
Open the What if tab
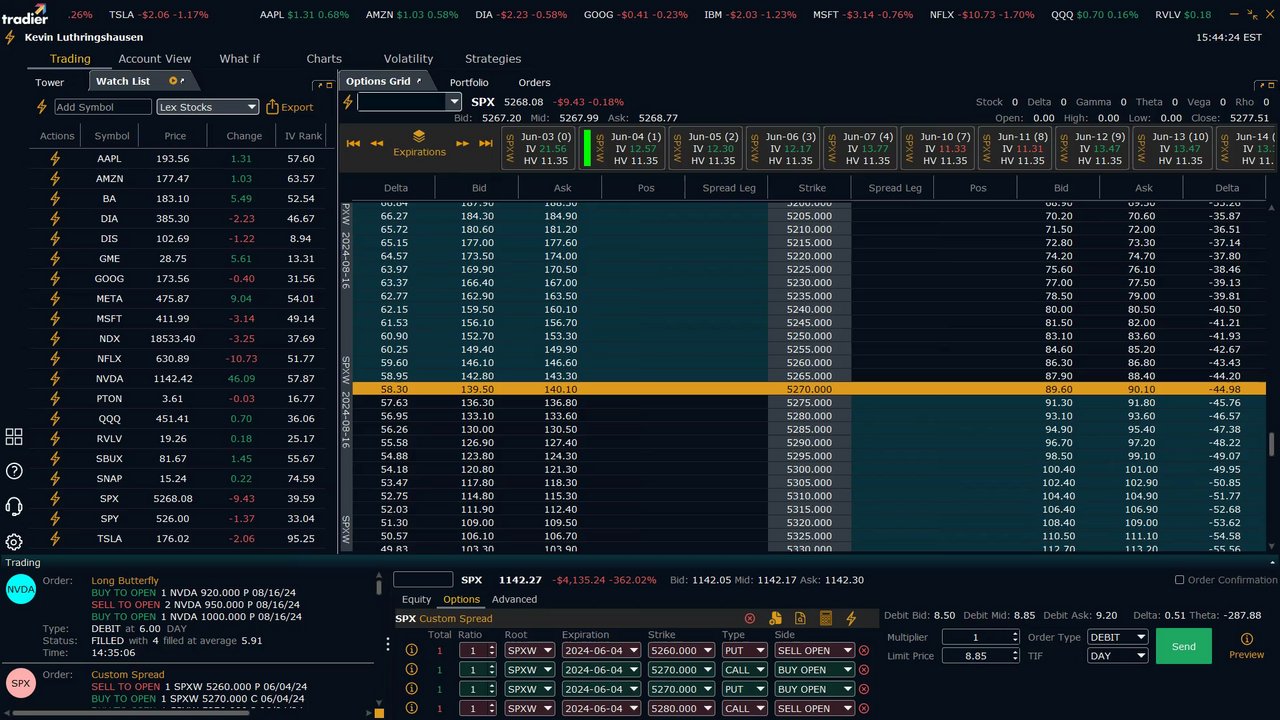tap(240, 59)
